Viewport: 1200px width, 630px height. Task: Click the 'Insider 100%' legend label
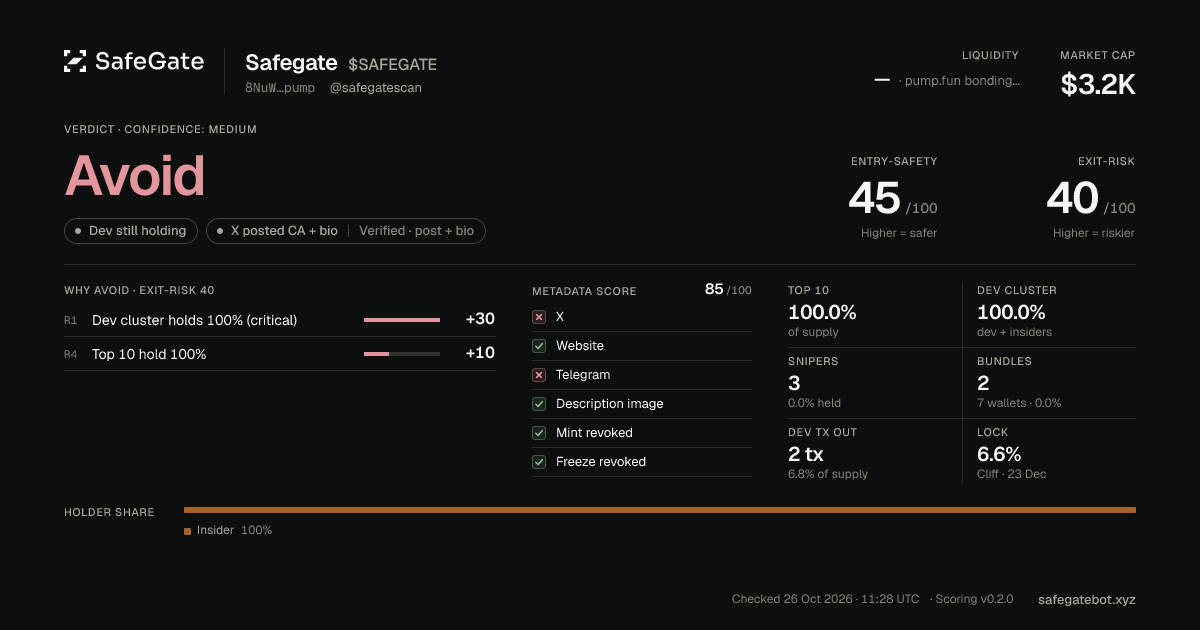coord(234,530)
